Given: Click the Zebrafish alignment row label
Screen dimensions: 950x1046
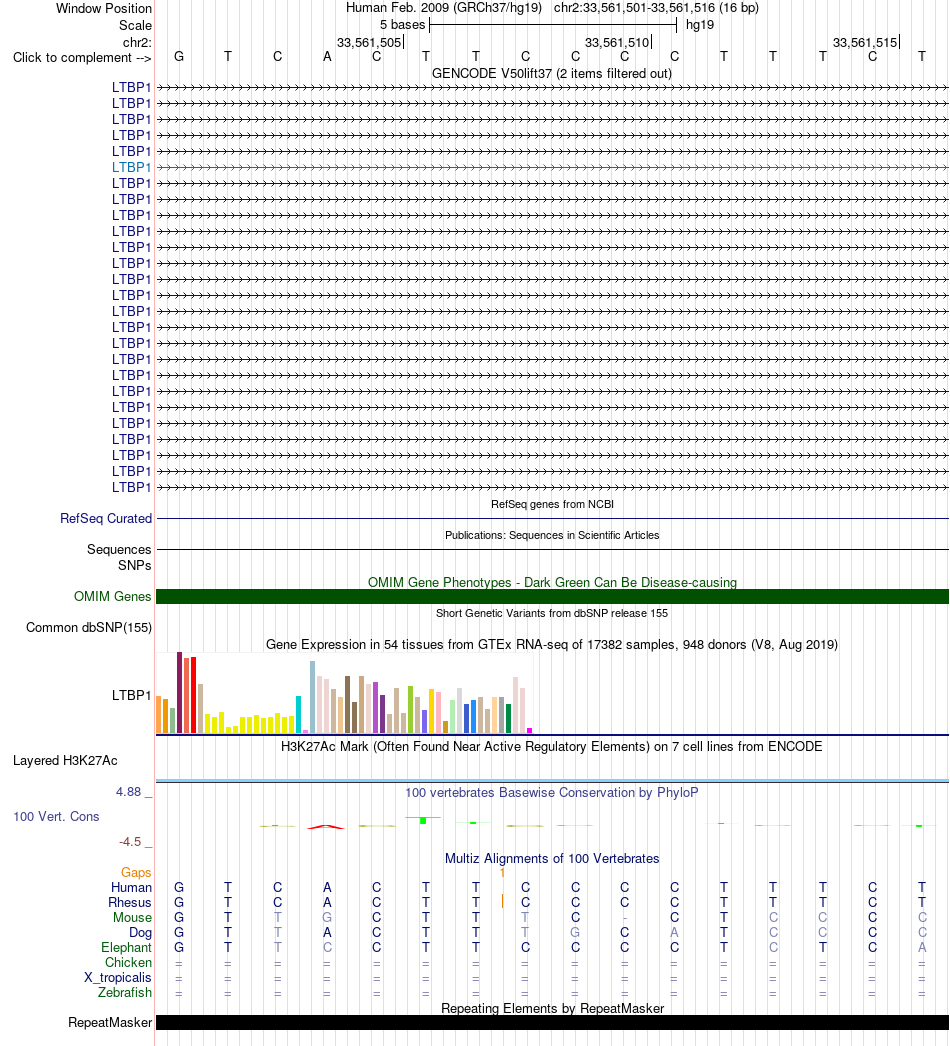Looking at the screenshot, I should 125,993.
